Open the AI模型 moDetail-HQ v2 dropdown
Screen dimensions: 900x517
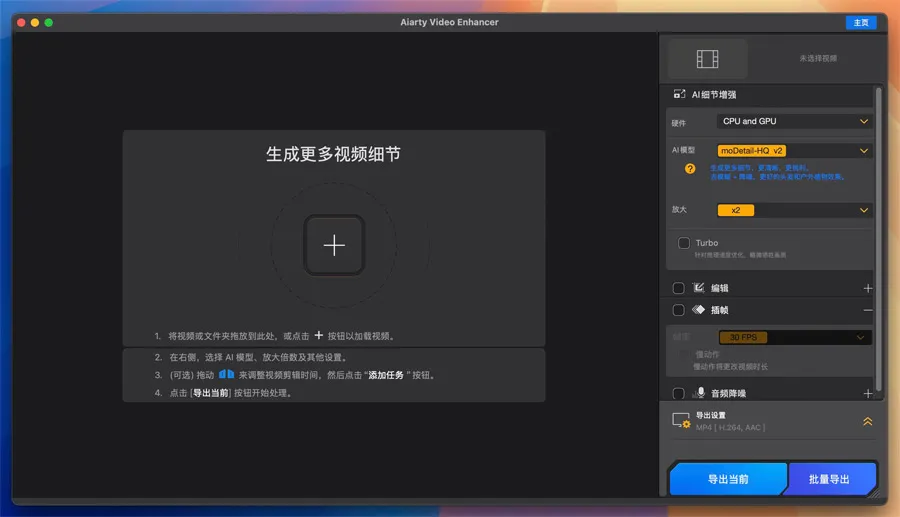point(794,151)
